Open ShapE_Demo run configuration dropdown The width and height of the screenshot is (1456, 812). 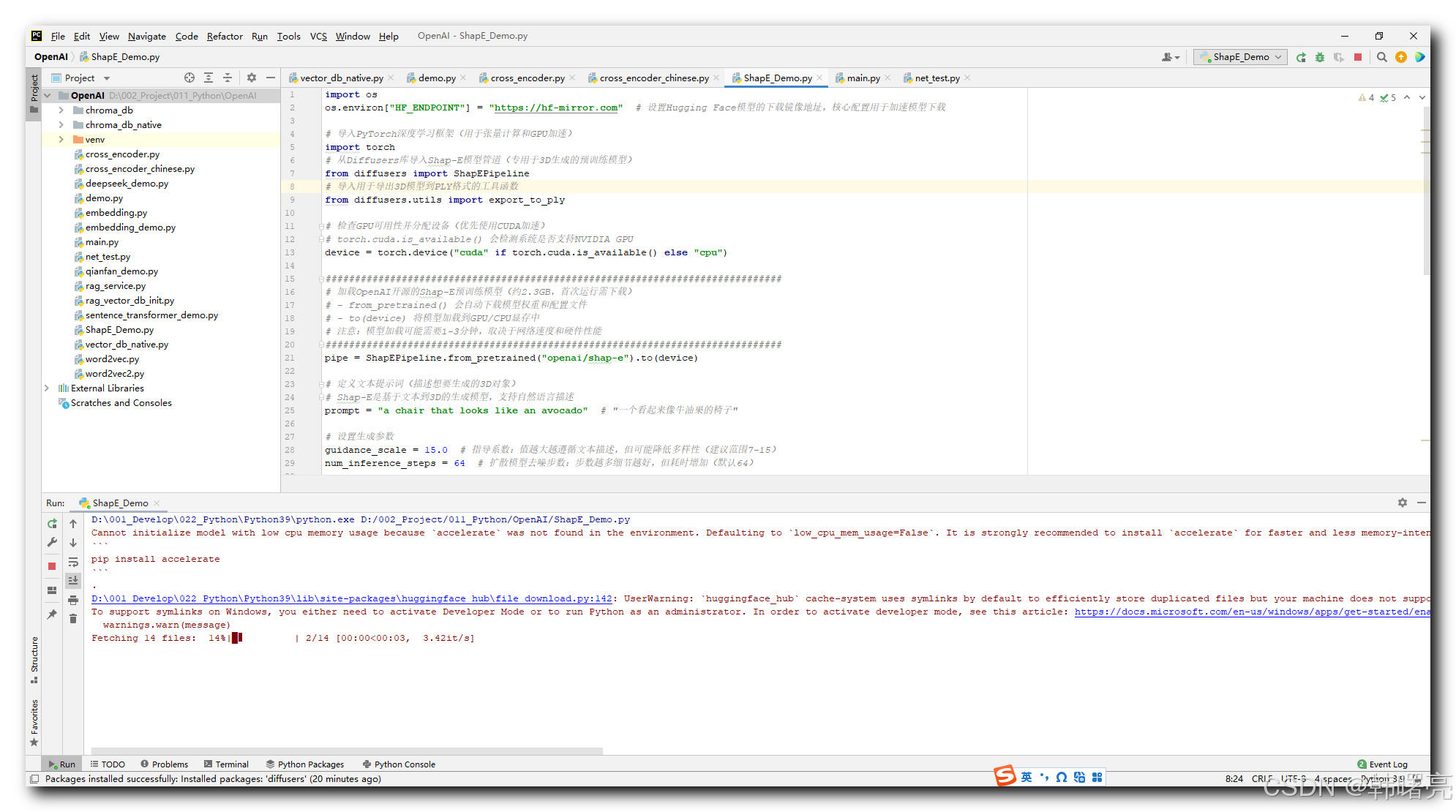coord(1241,57)
